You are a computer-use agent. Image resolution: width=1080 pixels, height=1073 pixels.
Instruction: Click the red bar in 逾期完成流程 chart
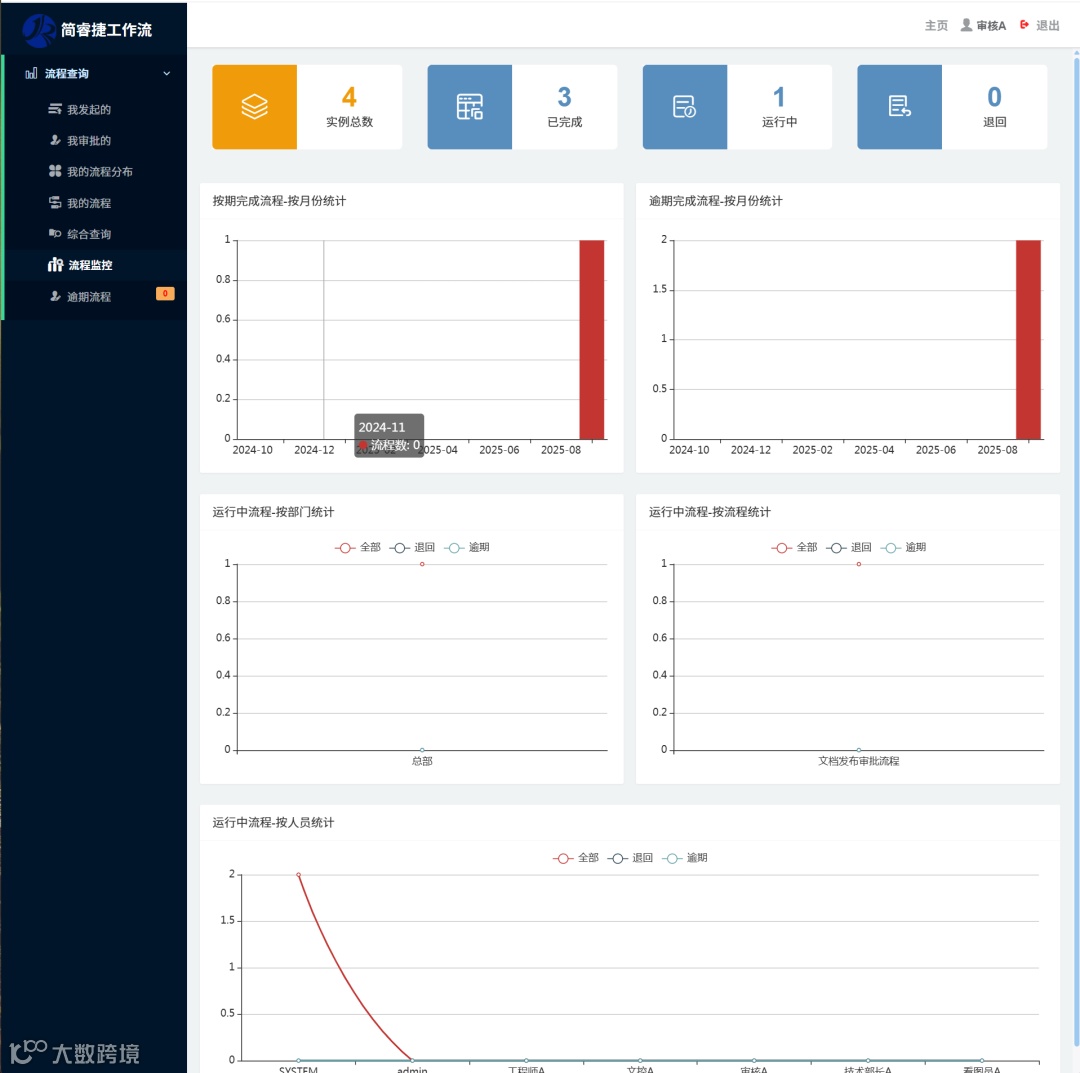click(x=1028, y=340)
